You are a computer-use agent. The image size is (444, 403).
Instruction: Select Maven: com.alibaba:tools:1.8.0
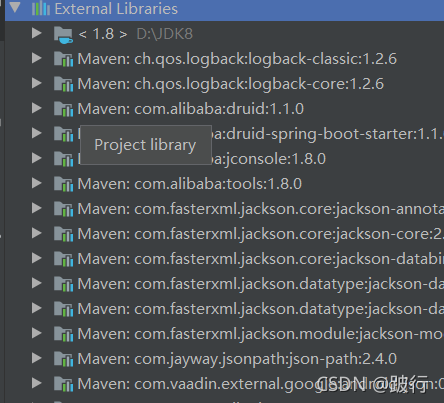click(x=190, y=184)
